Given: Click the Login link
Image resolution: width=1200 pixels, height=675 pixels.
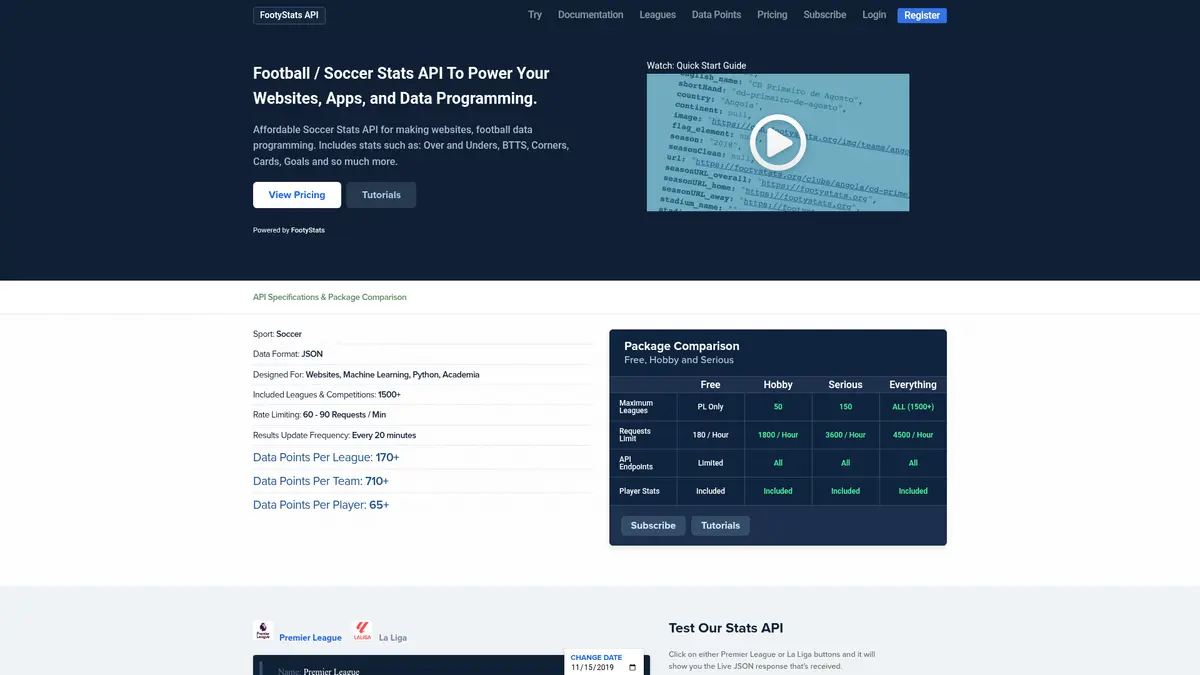Looking at the screenshot, I should [x=874, y=15].
